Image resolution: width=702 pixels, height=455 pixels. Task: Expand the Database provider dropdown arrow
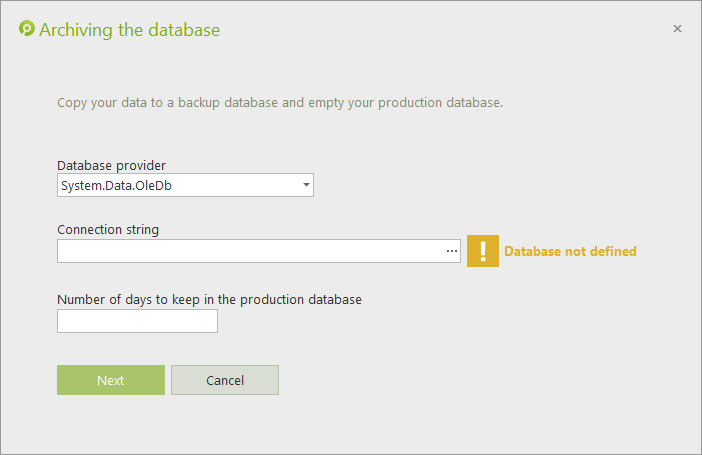[305, 185]
